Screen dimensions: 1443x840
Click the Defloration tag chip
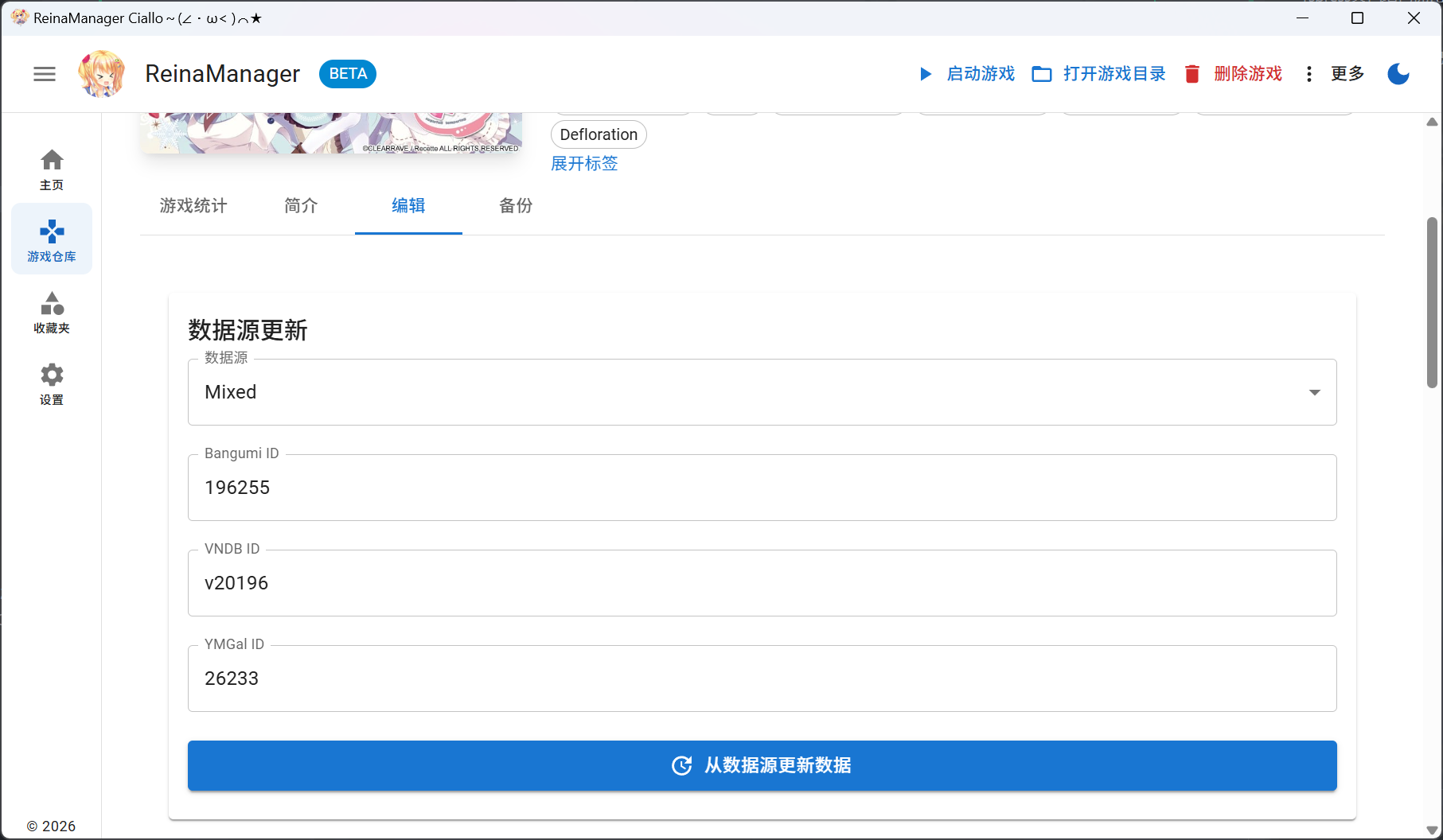[599, 134]
